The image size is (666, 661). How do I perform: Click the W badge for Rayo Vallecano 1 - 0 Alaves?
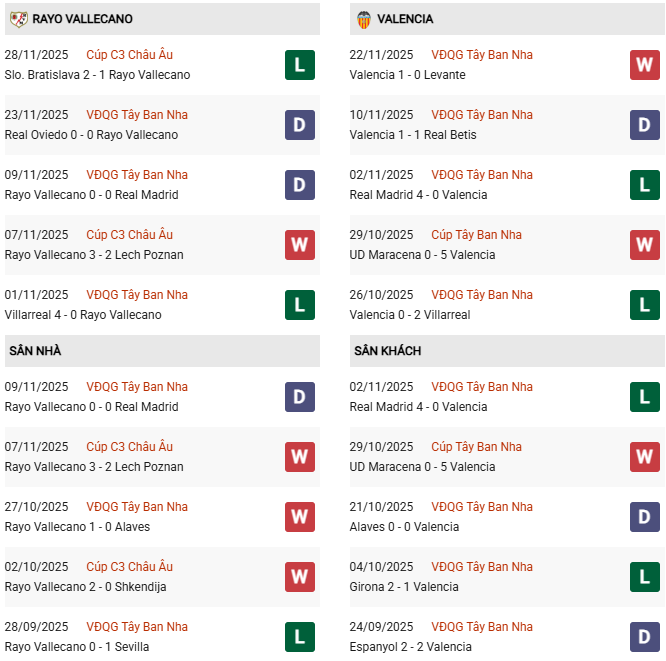click(x=299, y=517)
